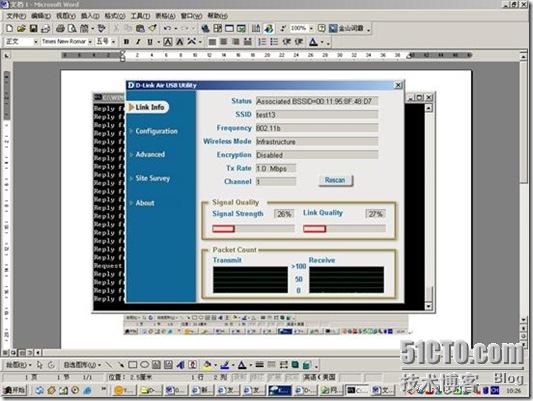Open the Tables and Borders toolbar icon
Screen dimensions: 533x401
tap(217, 29)
